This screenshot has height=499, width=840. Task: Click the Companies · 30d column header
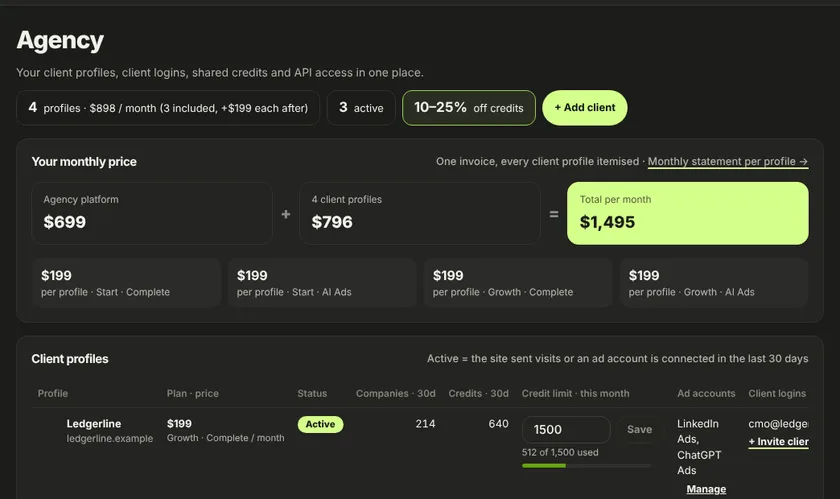click(395, 393)
